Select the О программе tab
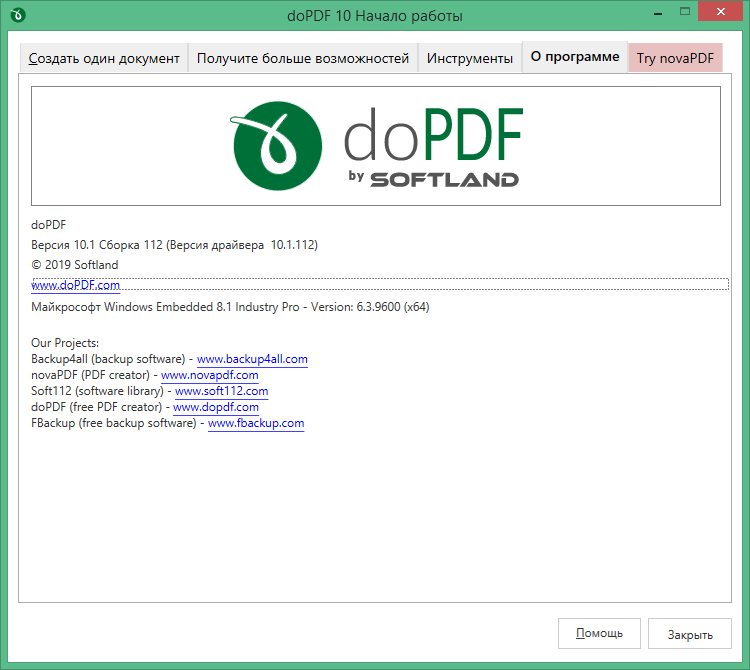 (574, 56)
